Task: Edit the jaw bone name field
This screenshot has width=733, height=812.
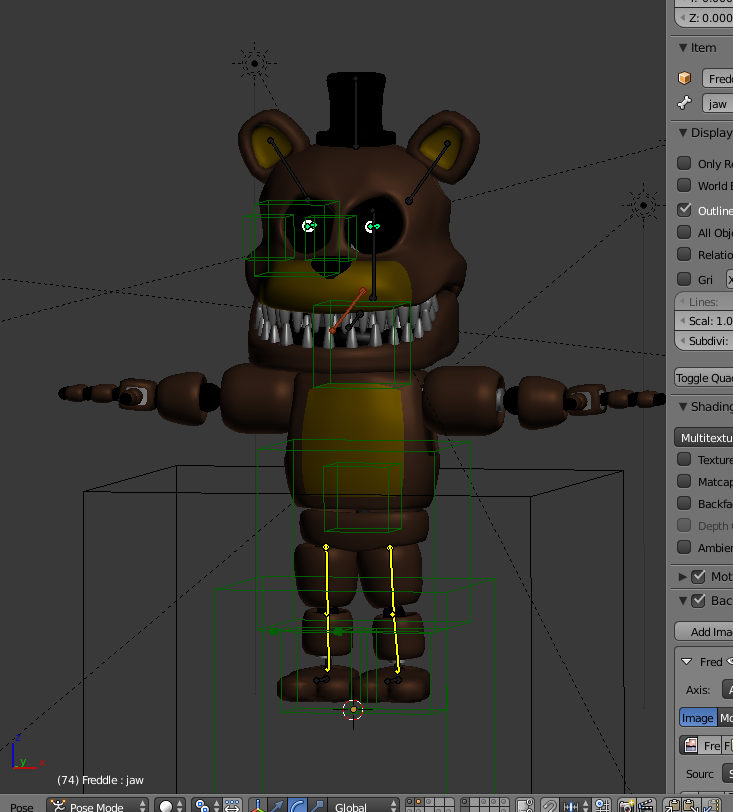Action: coord(717,104)
